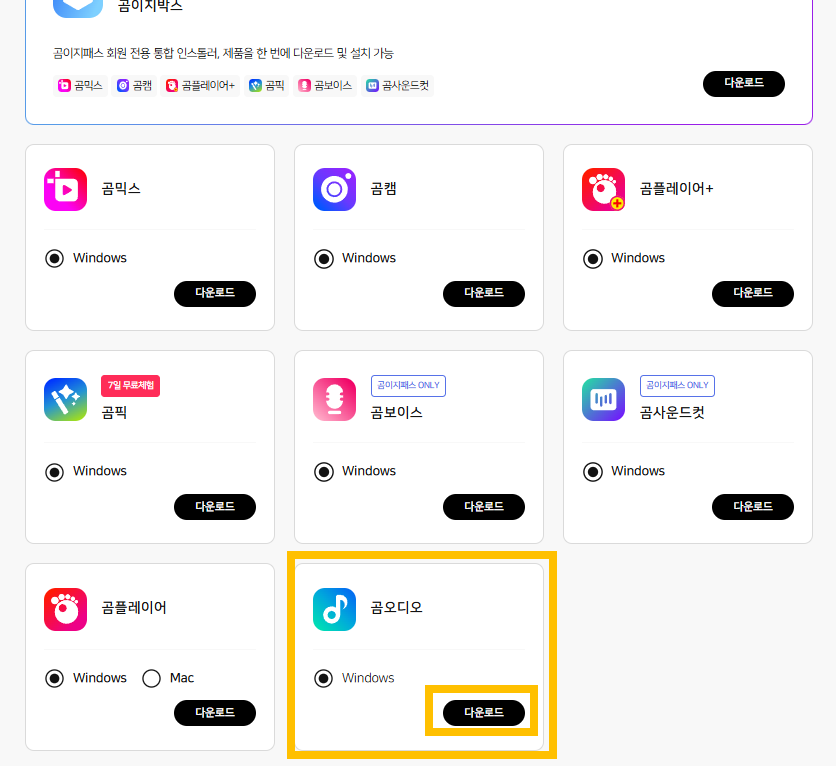Viewport: 836px width, 766px height.
Task: Click the 곰믹스 card title text
Action: click(x=121, y=189)
